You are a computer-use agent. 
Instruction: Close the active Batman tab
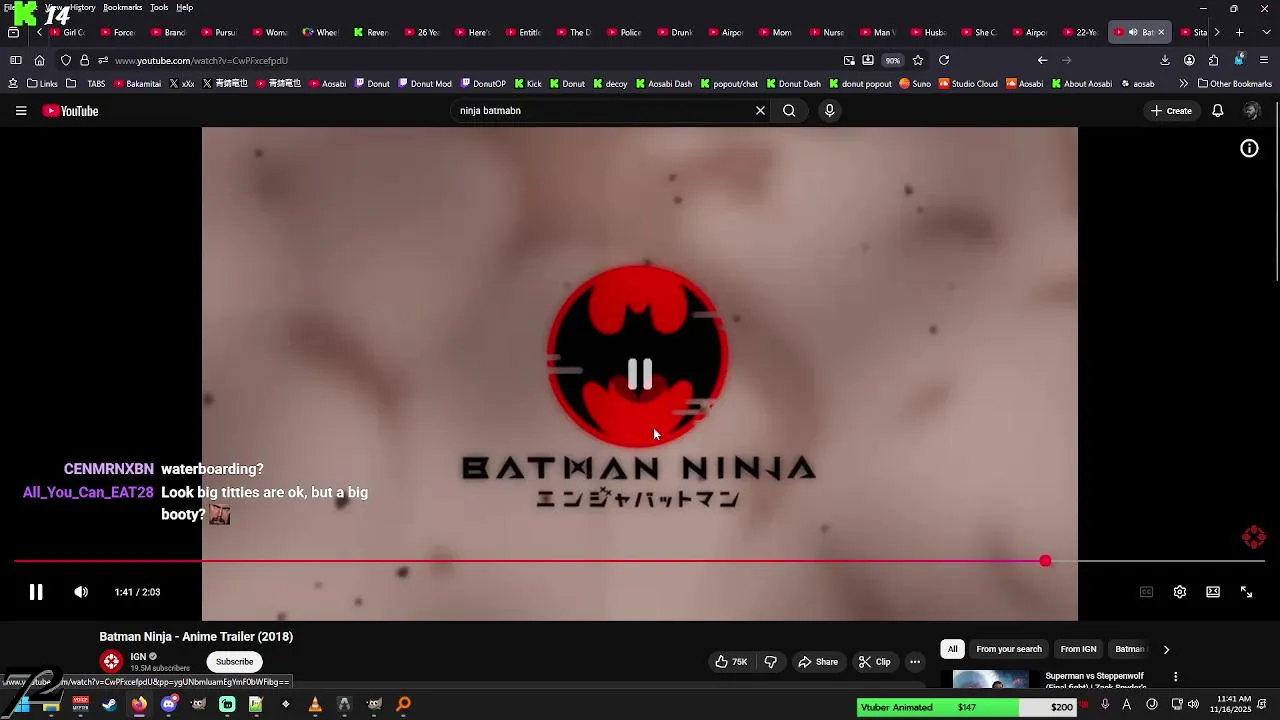coord(1161,32)
